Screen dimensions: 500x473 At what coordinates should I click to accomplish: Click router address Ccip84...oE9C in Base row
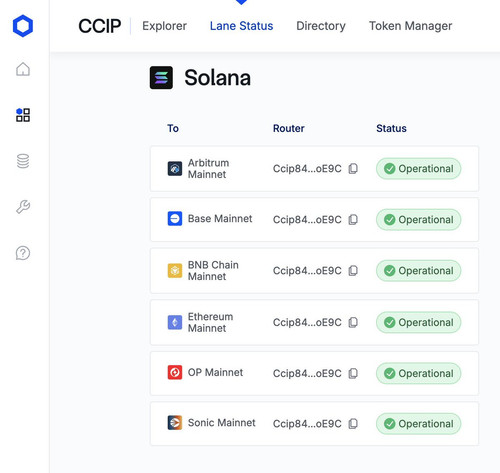(x=307, y=220)
